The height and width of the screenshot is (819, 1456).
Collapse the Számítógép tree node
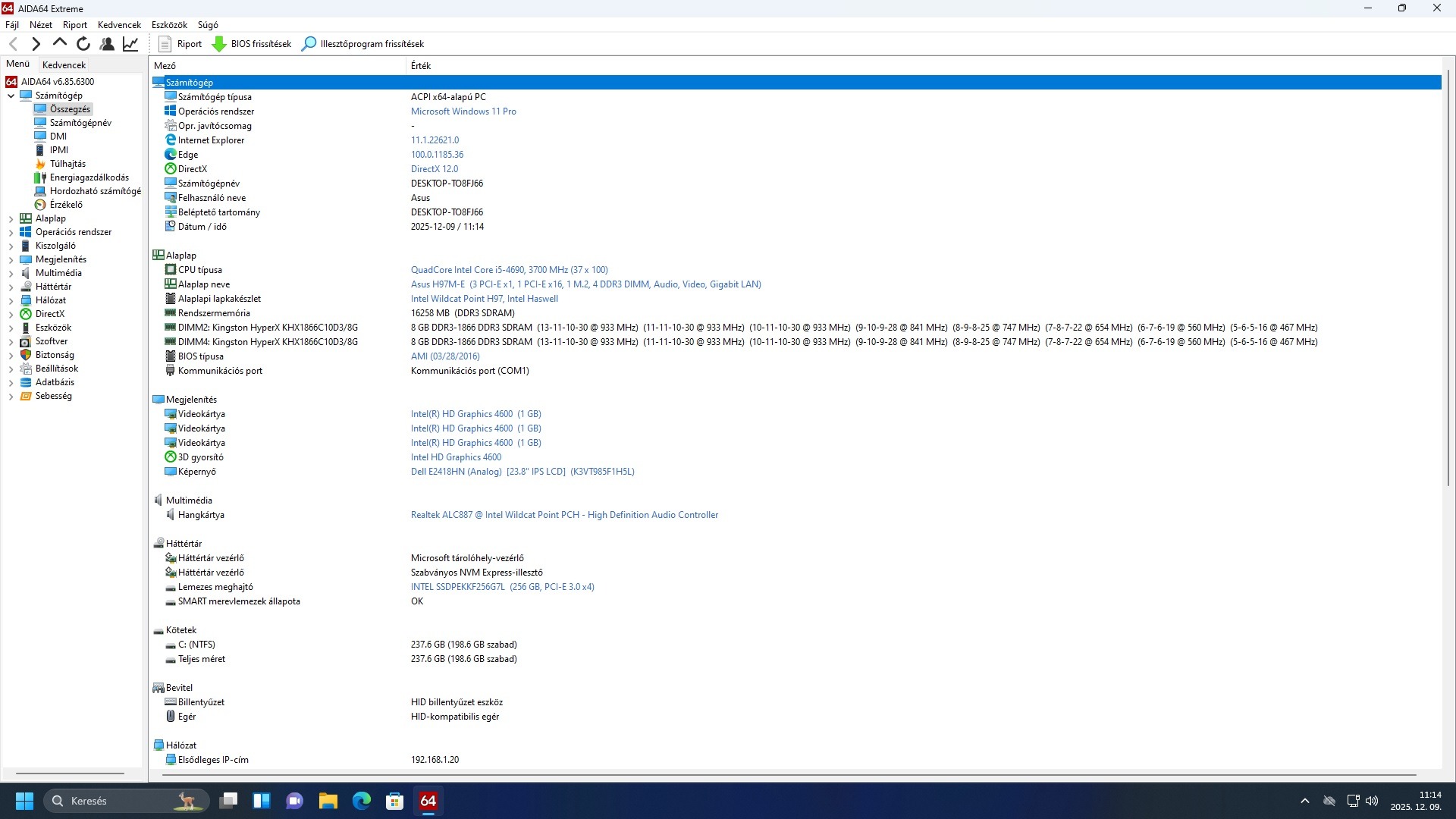point(11,96)
